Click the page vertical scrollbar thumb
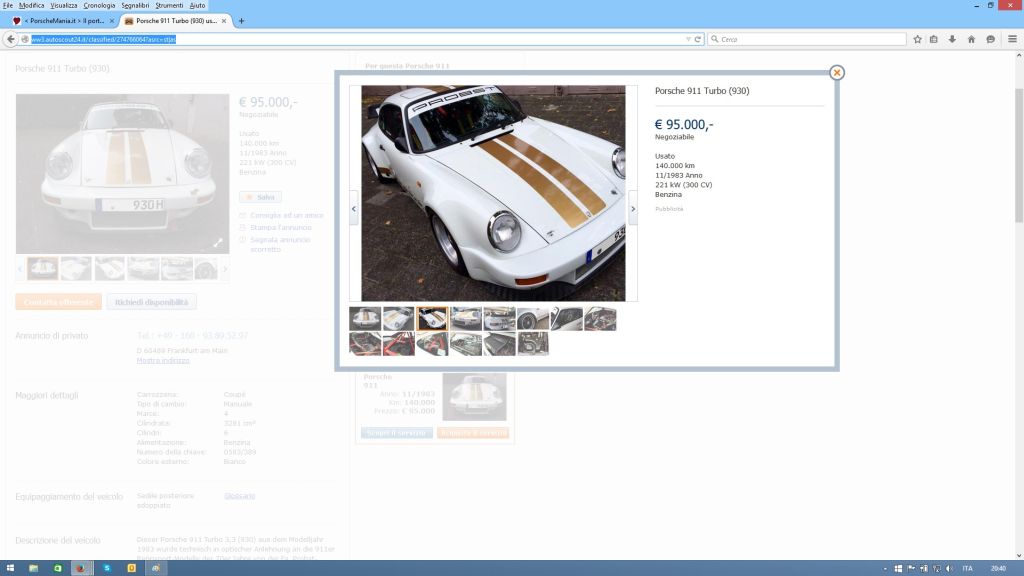Image resolution: width=1024 pixels, height=576 pixels. [1019, 155]
